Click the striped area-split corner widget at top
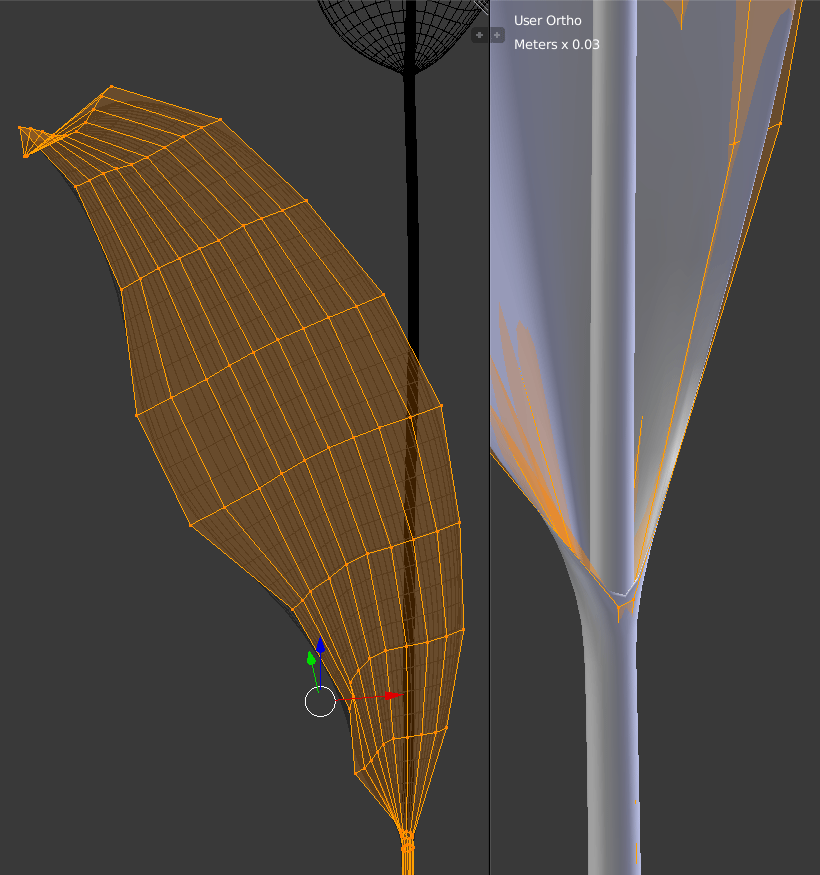 coord(482,6)
